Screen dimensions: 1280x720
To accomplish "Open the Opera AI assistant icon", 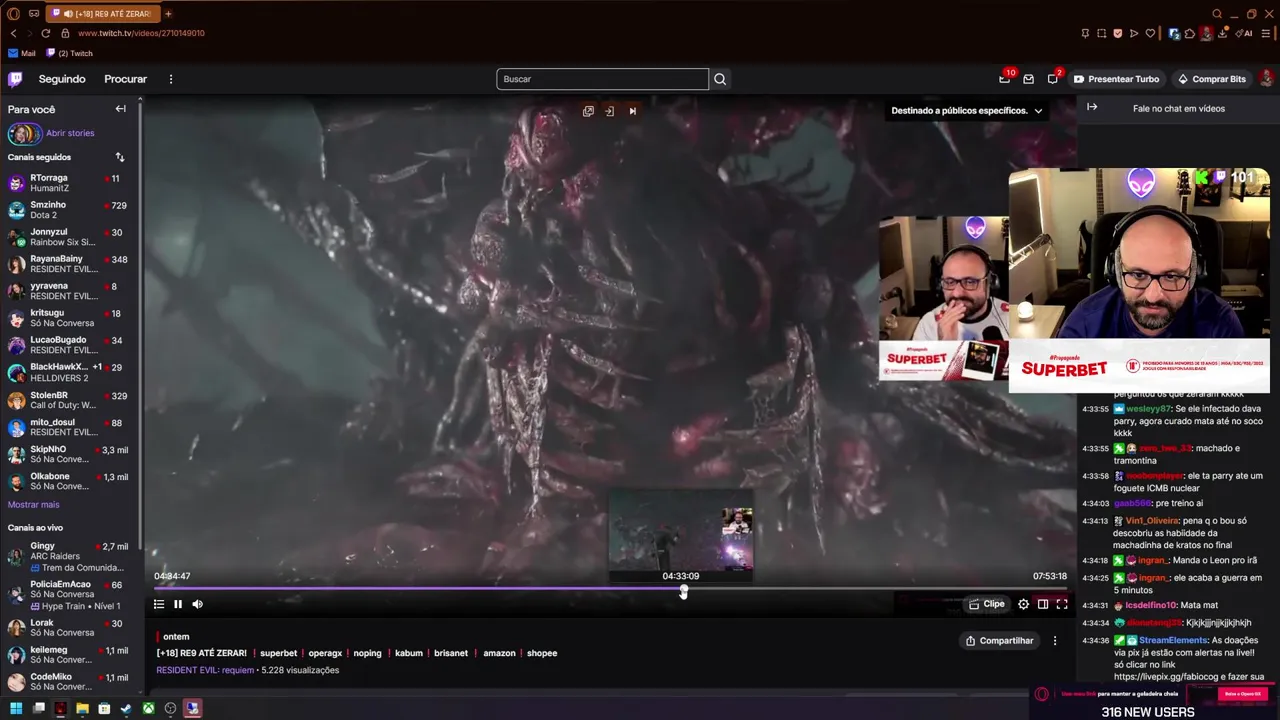I will point(1244,33).
